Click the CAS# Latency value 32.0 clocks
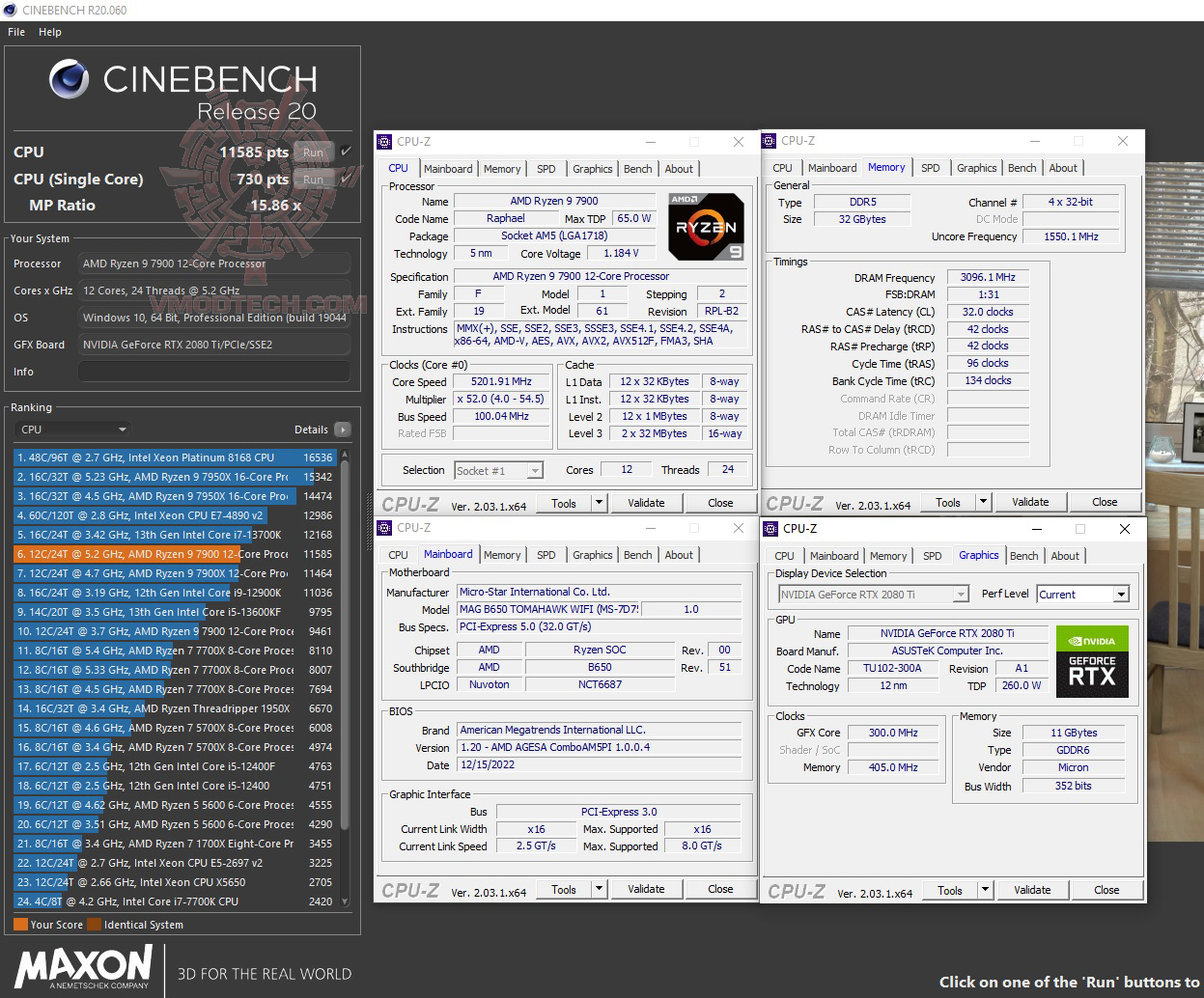This screenshot has width=1204, height=998. pyautogui.click(x=988, y=312)
